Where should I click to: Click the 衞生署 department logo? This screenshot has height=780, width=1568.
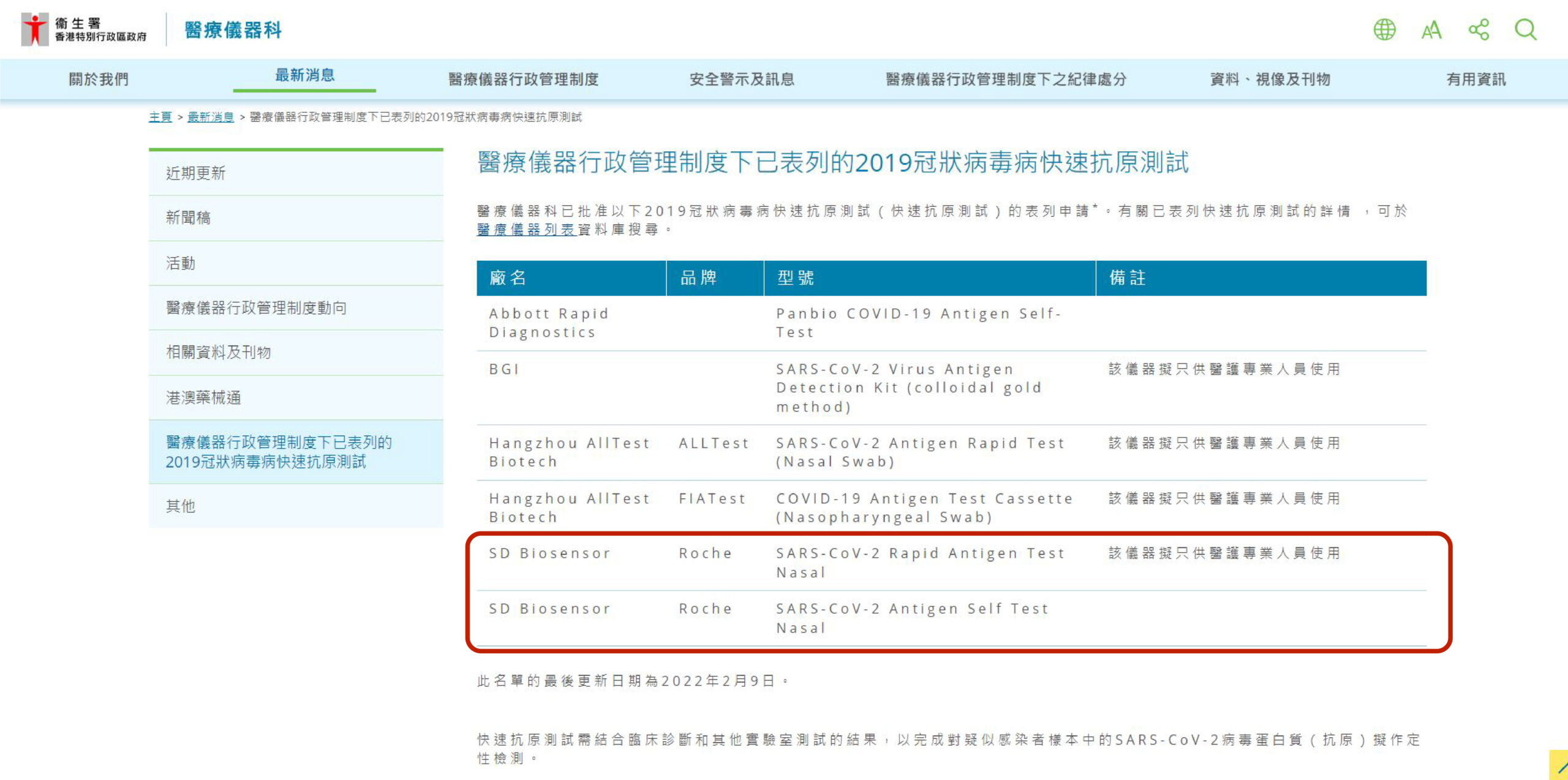point(84,29)
